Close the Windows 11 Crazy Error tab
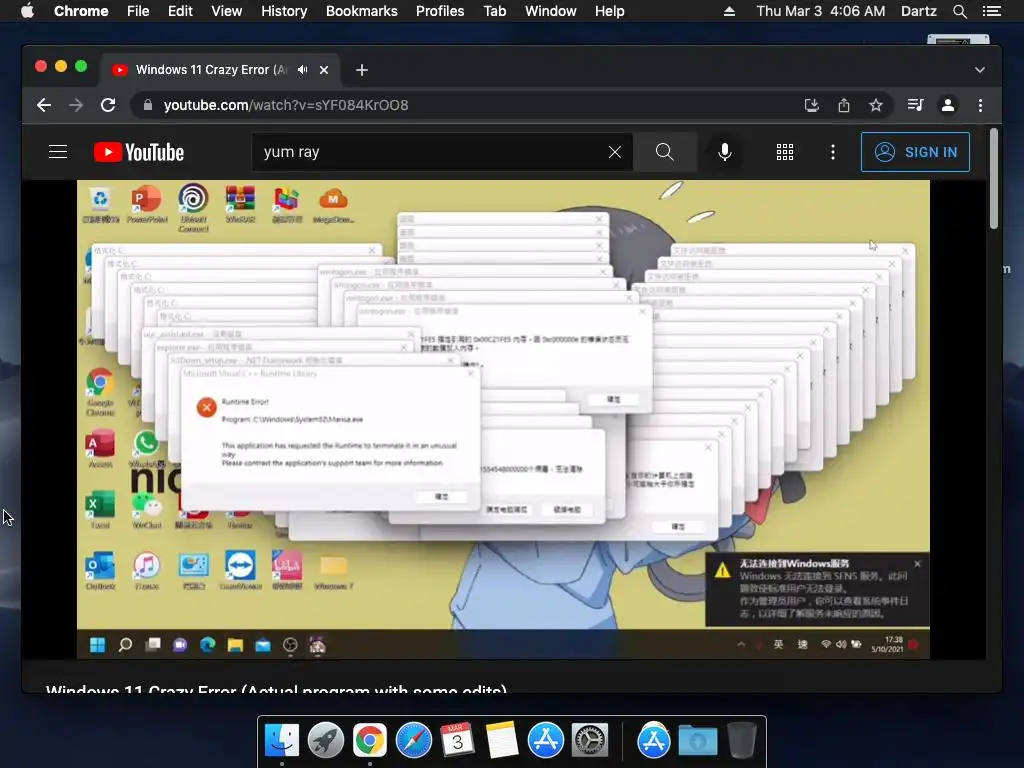Image resolution: width=1024 pixels, height=768 pixels. coord(324,70)
